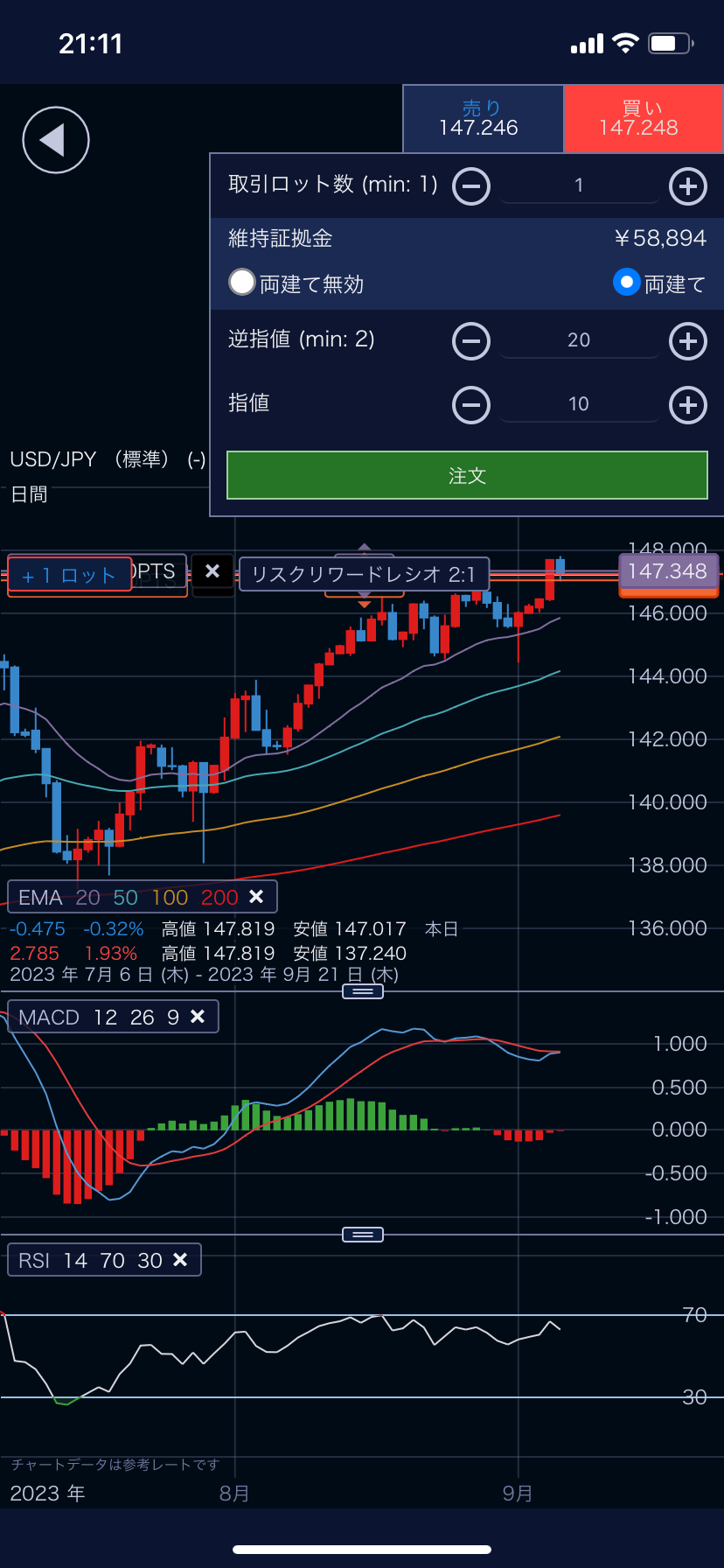Increase limit value (指値) with plus
Viewport: 724px width, 1568px height.
[x=688, y=404]
